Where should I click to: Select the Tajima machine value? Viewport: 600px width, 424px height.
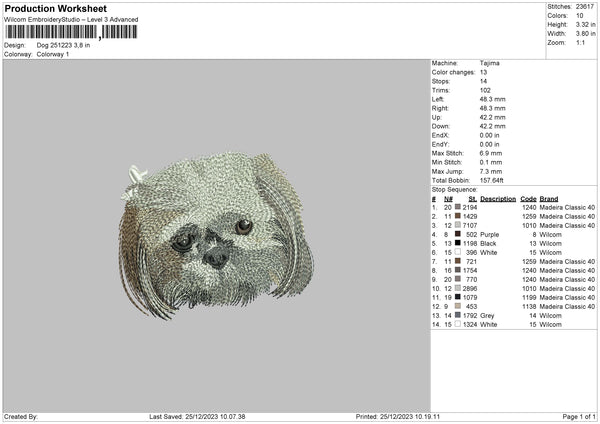pos(490,63)
